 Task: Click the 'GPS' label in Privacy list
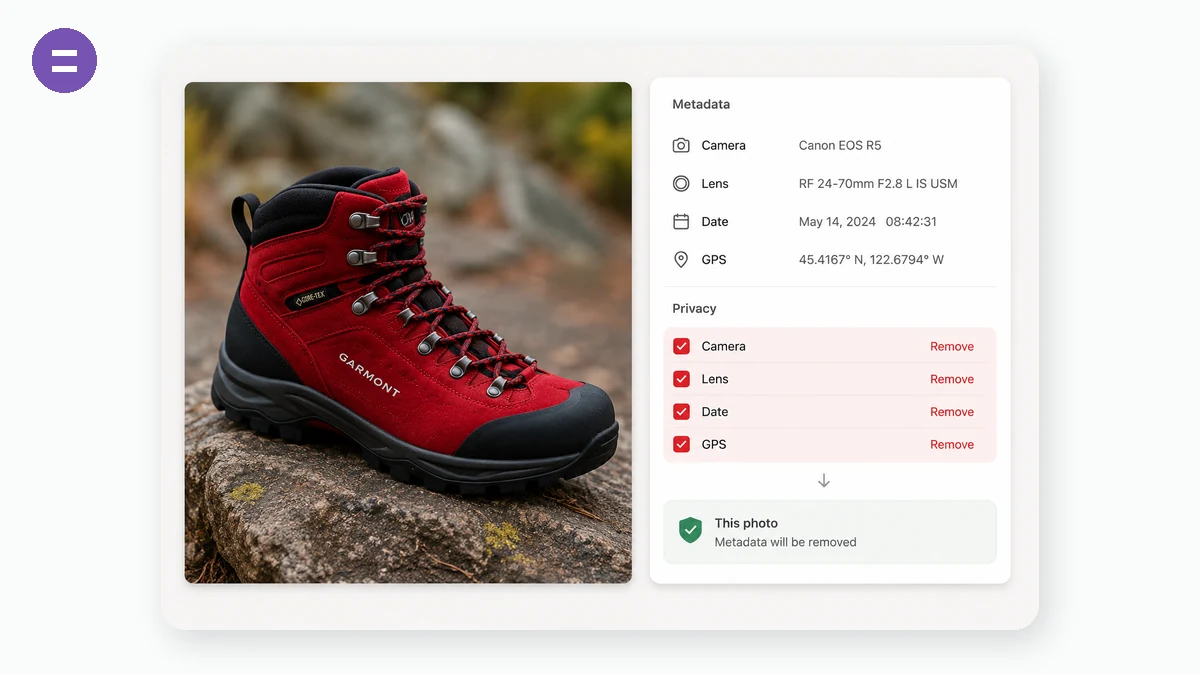(714, 444)
